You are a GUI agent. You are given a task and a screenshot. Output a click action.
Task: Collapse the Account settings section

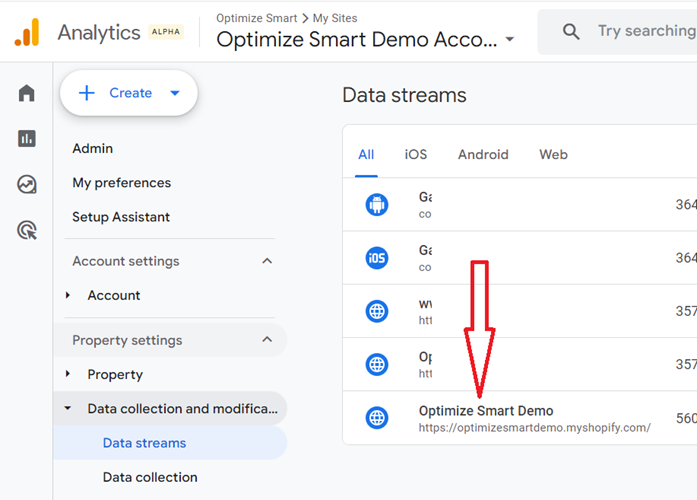[x=267, y=261]
